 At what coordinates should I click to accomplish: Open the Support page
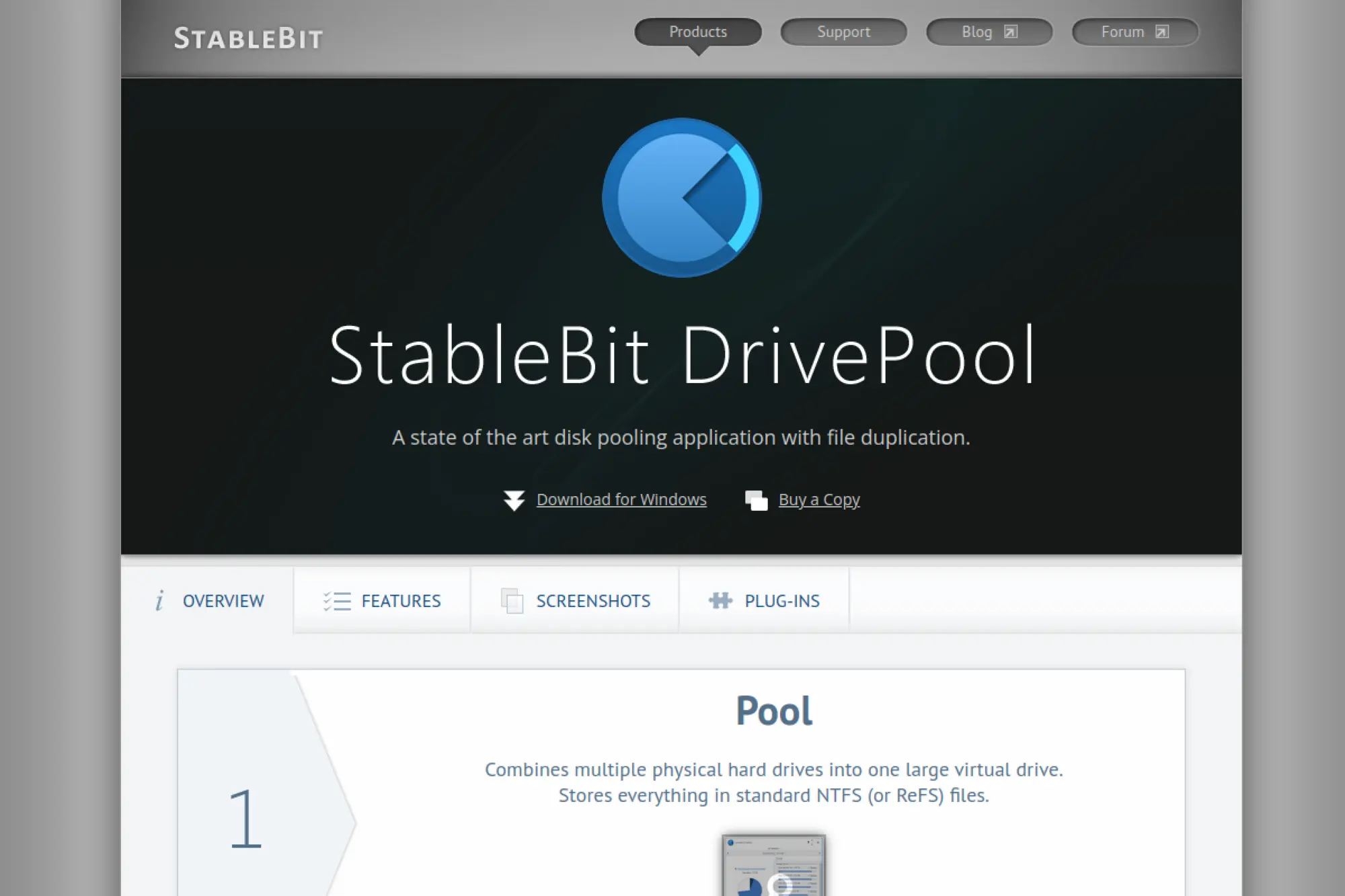coord(843,31)
